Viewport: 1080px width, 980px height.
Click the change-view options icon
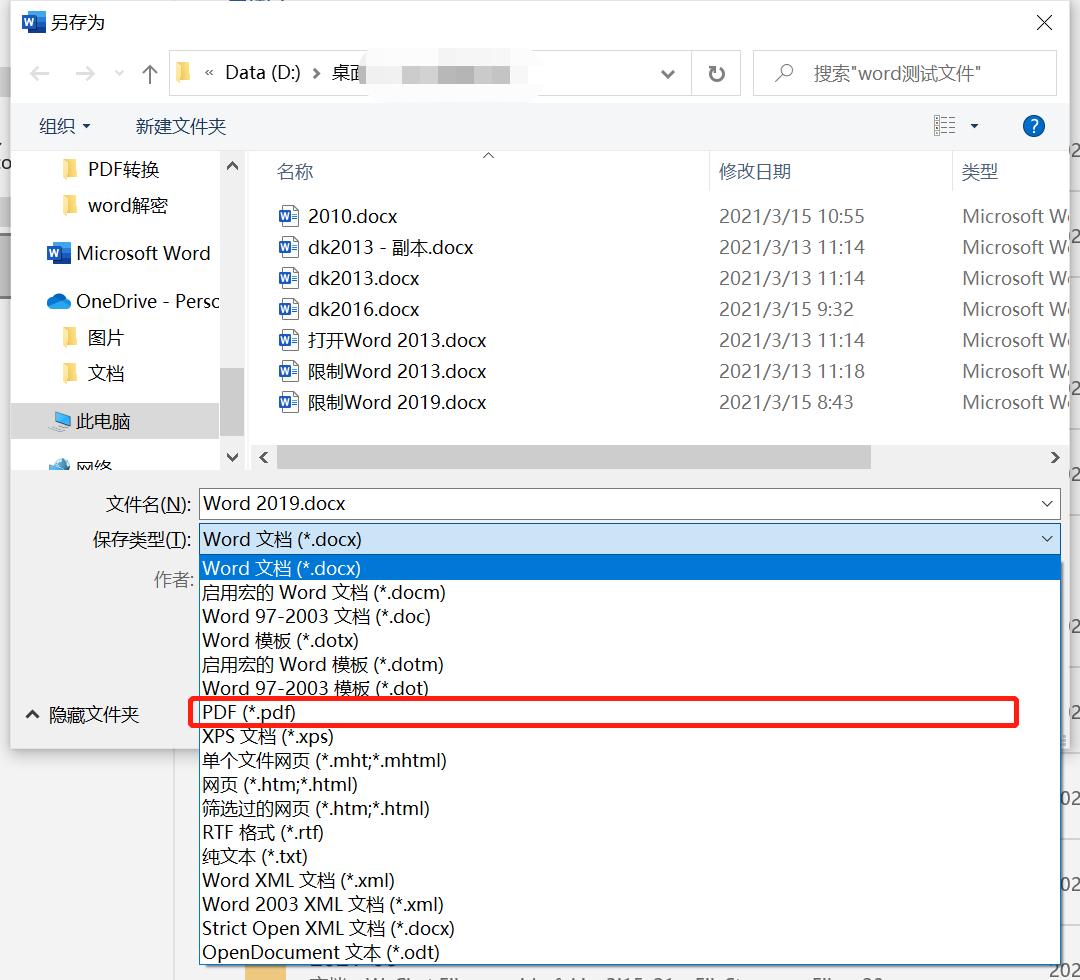coord(946,126)
